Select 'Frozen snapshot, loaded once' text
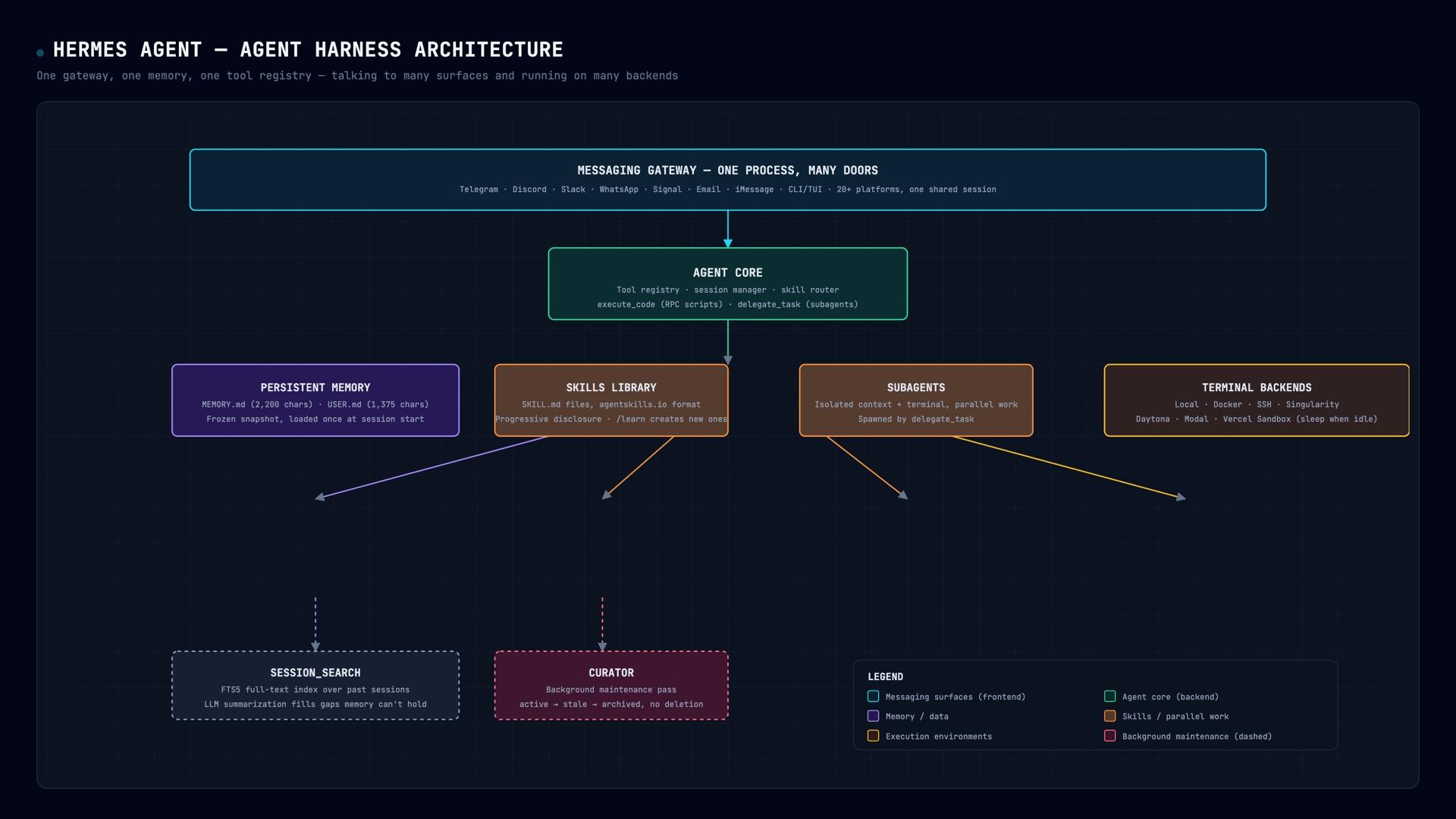 [x=315, y=419]
